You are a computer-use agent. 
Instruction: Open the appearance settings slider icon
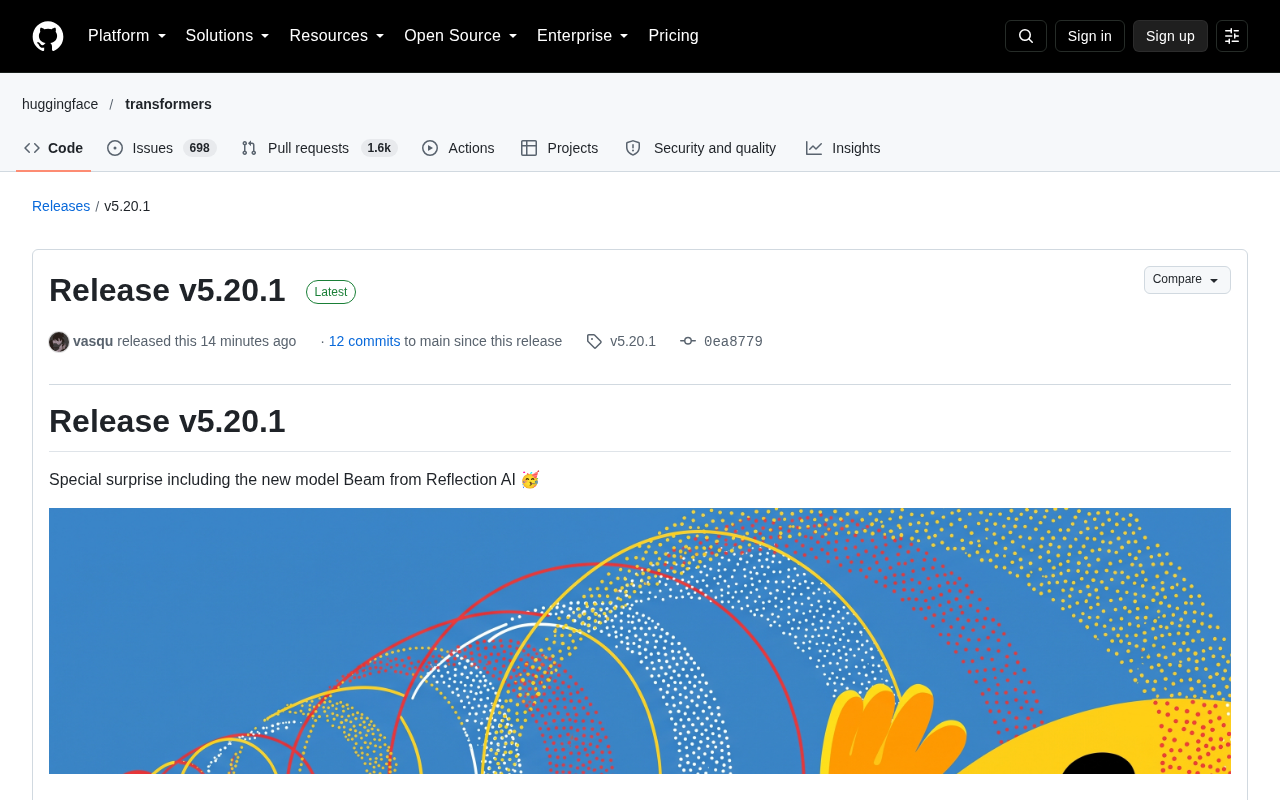tap(1232, 36)
